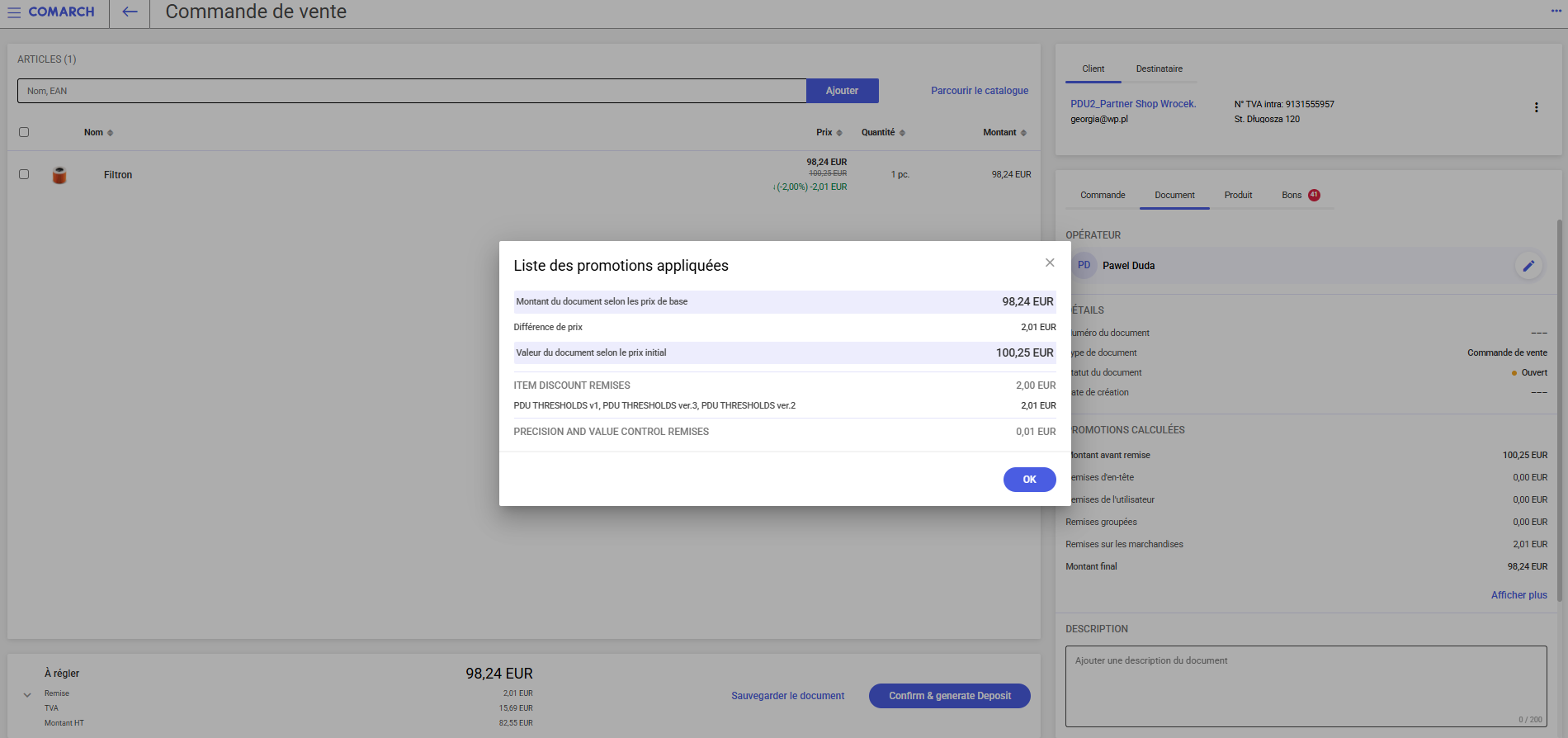Screen dimensions: 1568x738
Task: Click the back arrow in header
Action: pyautogui.click(x=130, y=12)
